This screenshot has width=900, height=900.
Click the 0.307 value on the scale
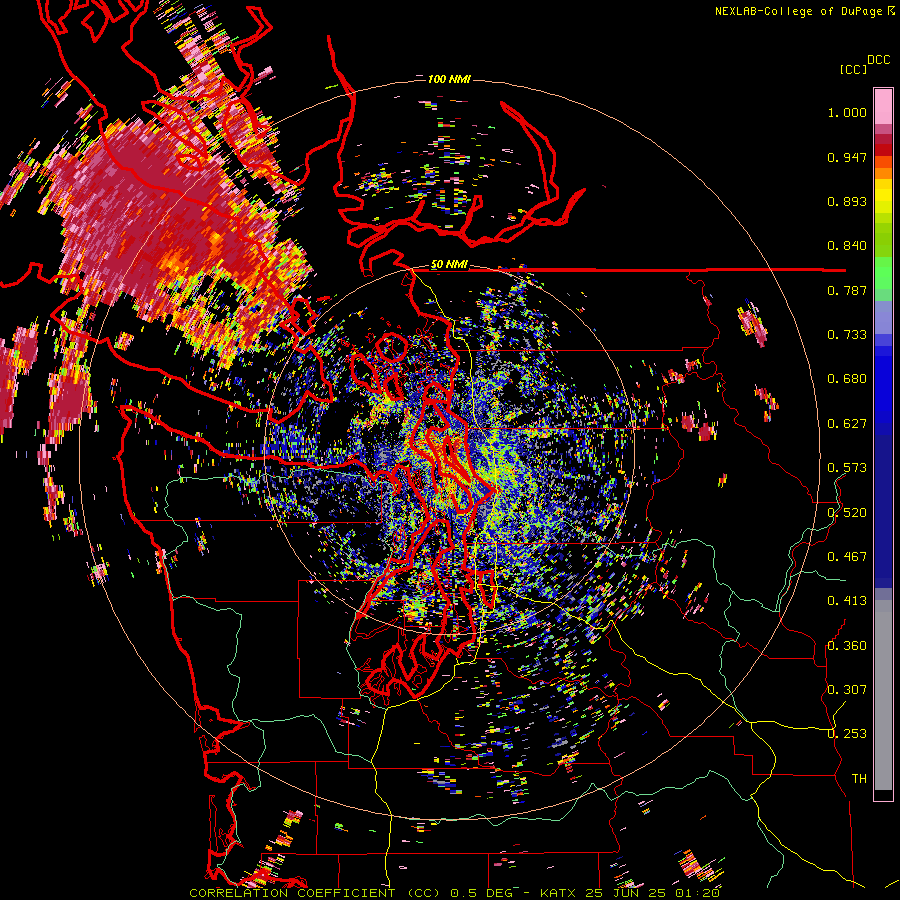click(x=847, y=690)
